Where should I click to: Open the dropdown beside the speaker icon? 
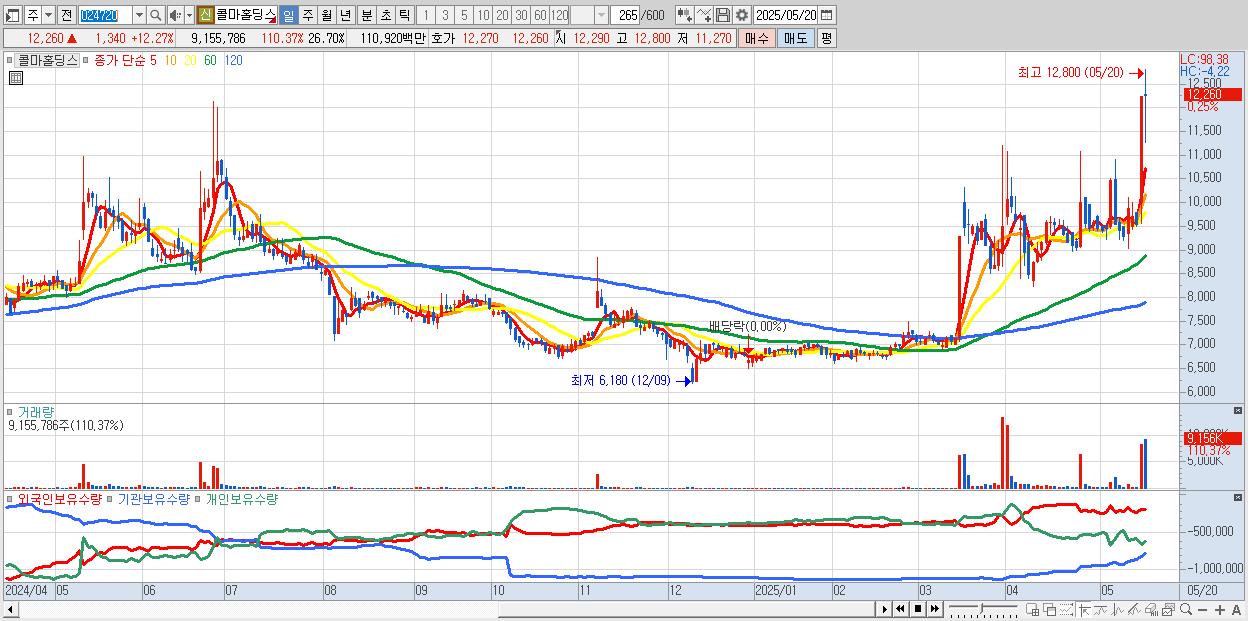coord(189,15)
